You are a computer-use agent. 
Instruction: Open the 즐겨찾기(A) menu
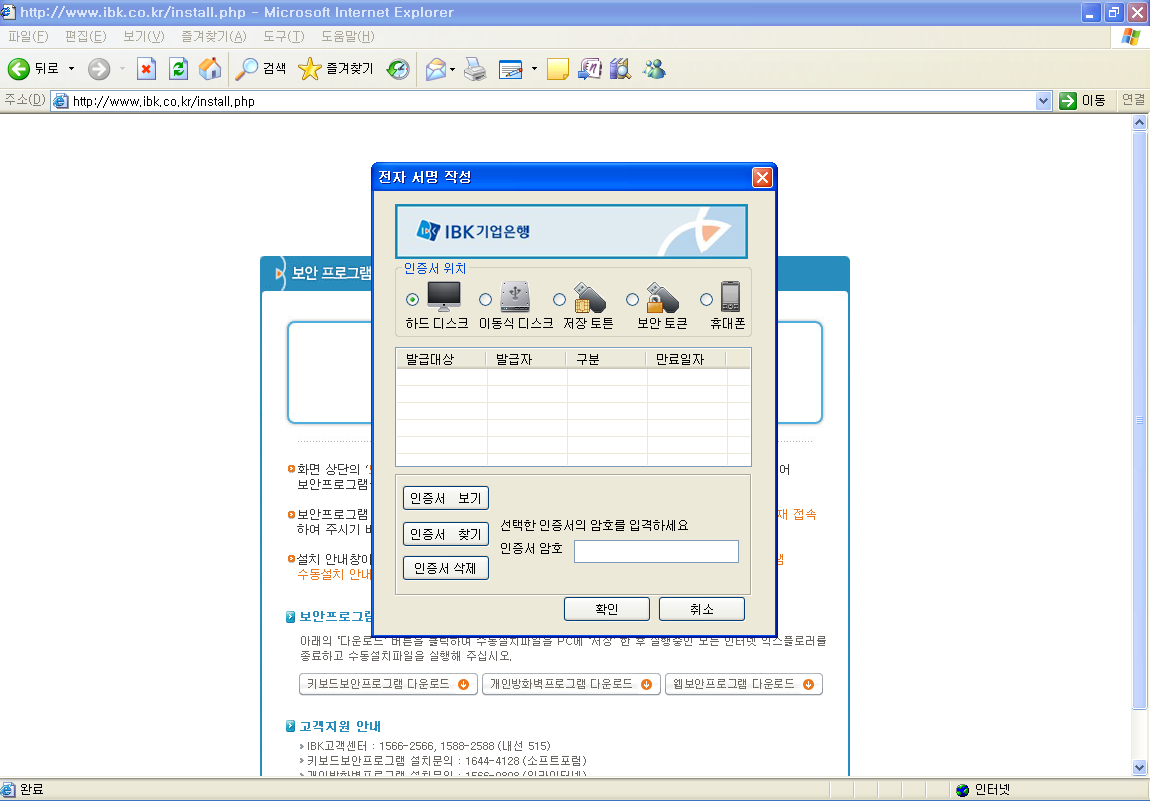214,36
